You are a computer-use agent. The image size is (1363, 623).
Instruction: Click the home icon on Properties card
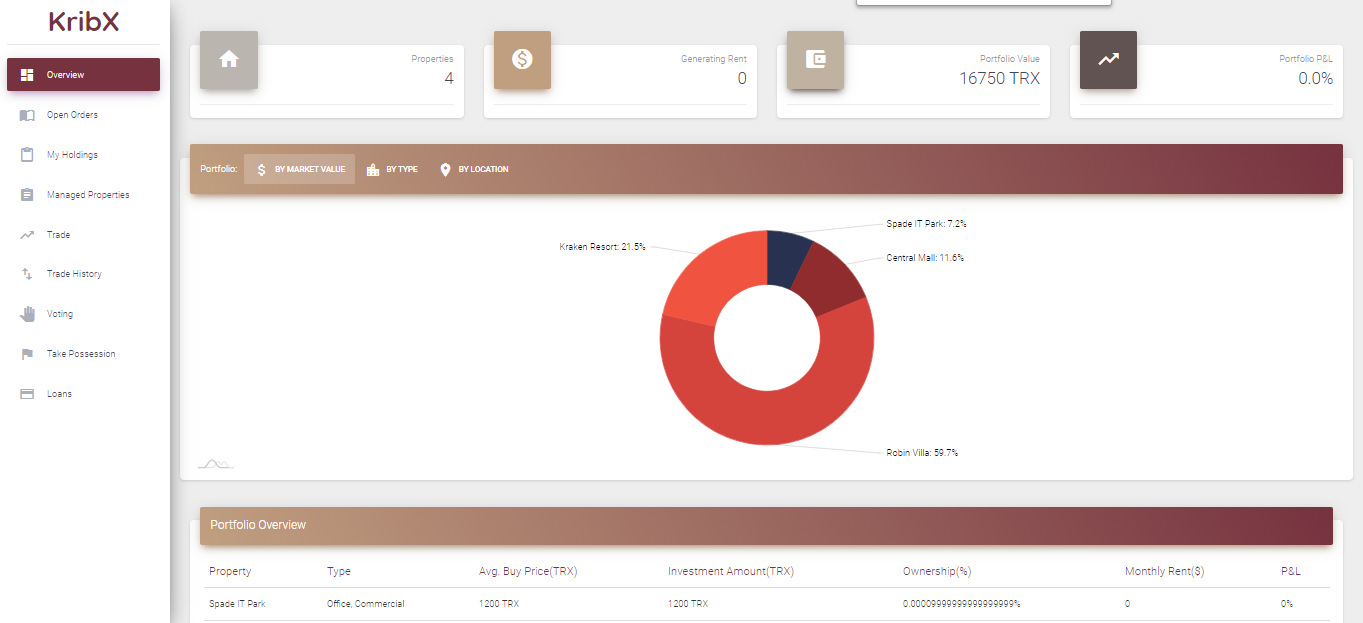(229, 60)
